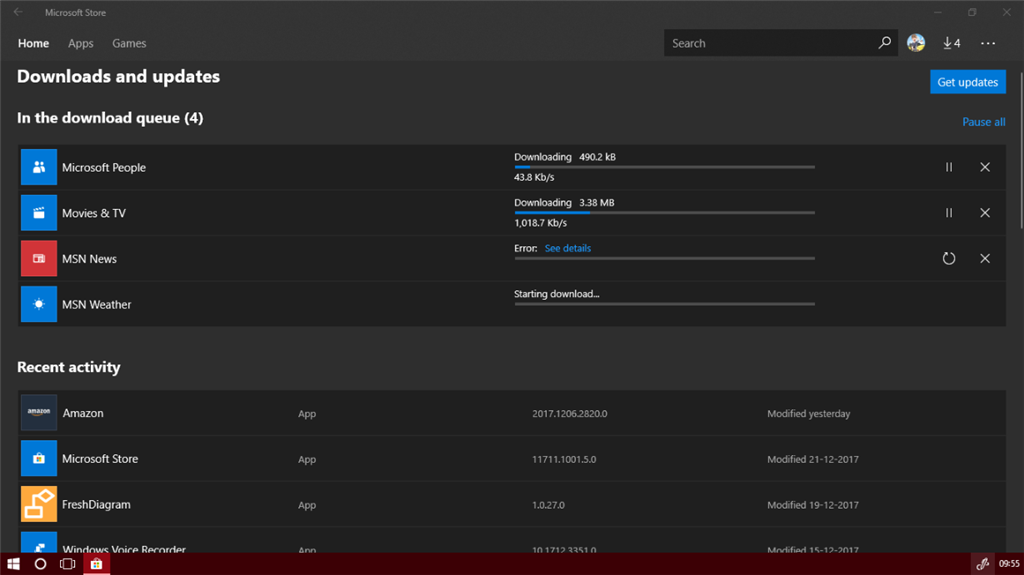Retry the MSN News download
The image size is (1024, 575).
[x=949, y=259]
